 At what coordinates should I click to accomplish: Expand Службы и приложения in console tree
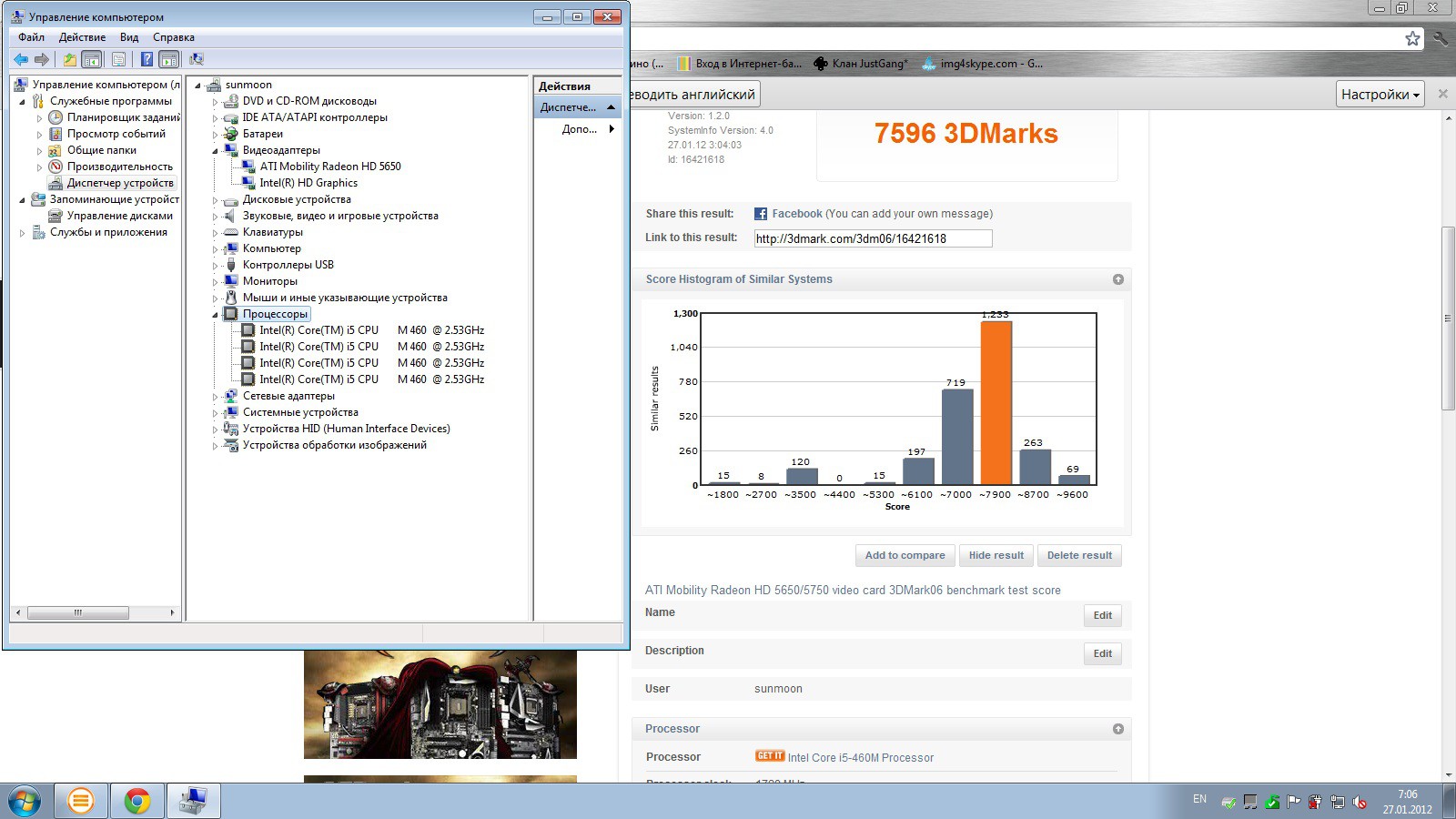tap(23, 233)
